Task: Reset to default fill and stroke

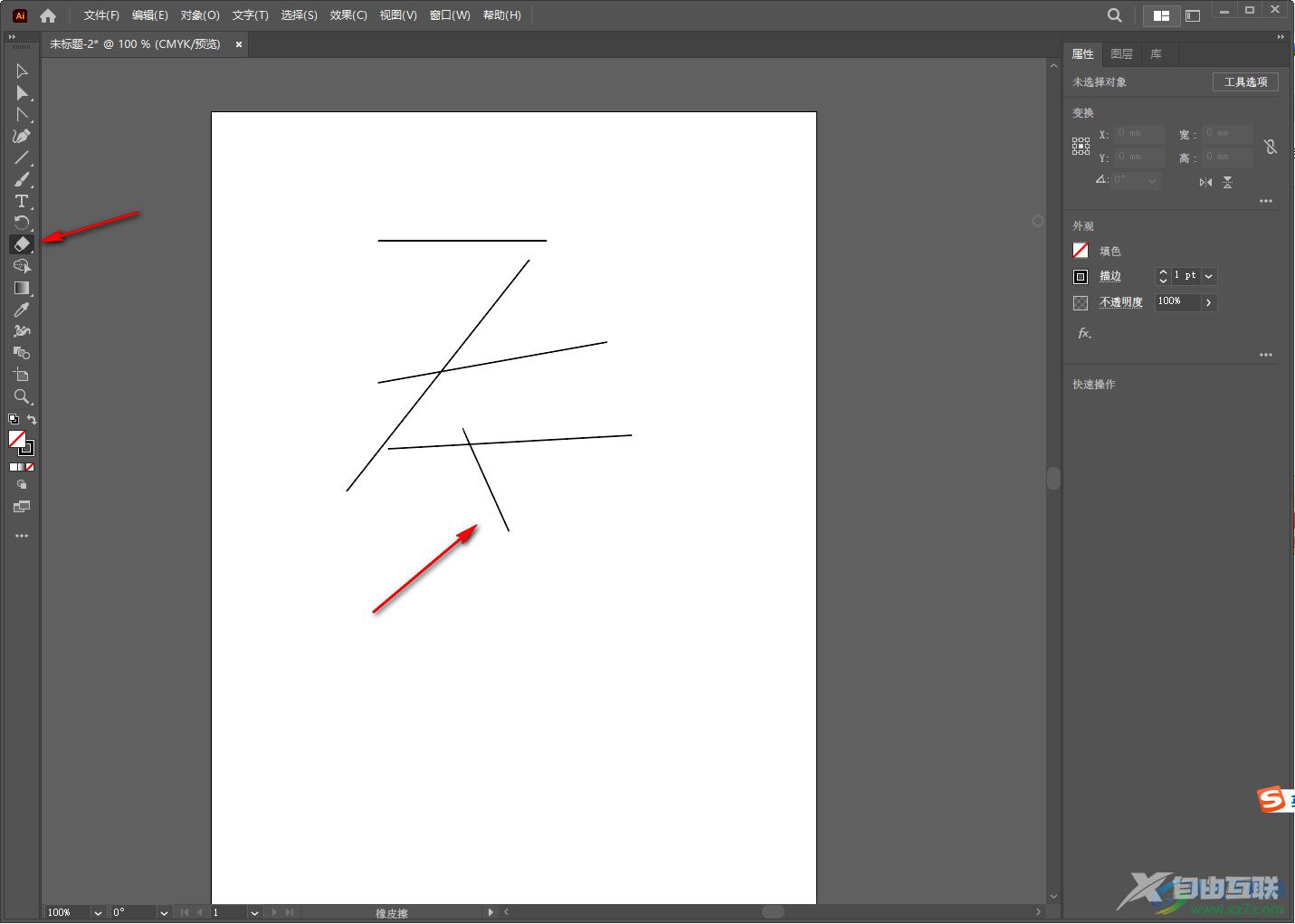Action: (x=14, y=419)
